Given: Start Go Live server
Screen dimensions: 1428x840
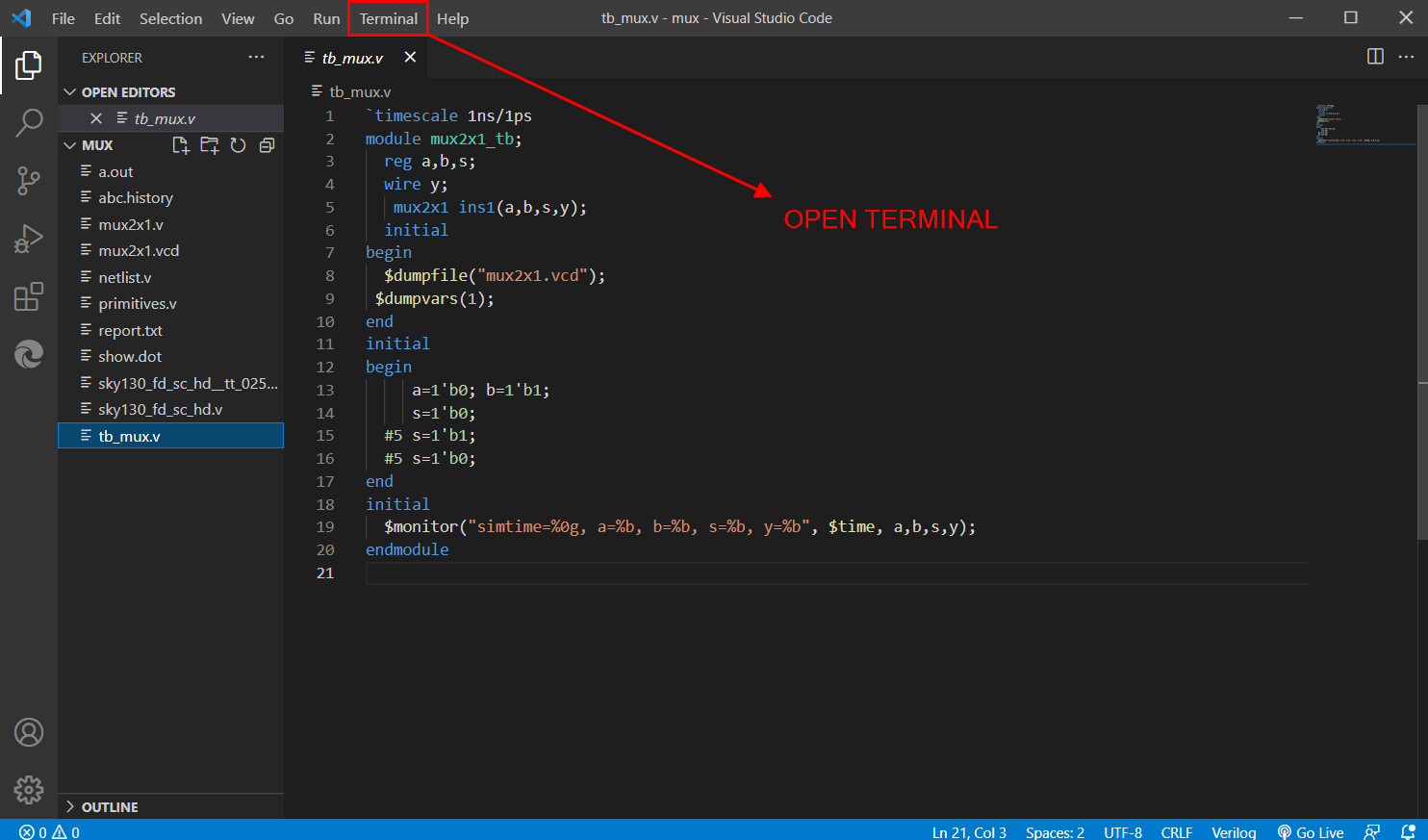Looking at the screenshot, I should (1311, 832).
